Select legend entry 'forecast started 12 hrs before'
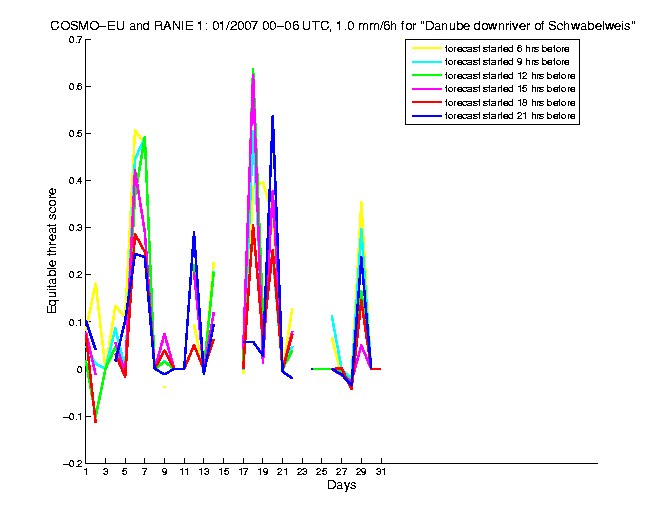Screen dimensions: 660x520 [510, 76]
